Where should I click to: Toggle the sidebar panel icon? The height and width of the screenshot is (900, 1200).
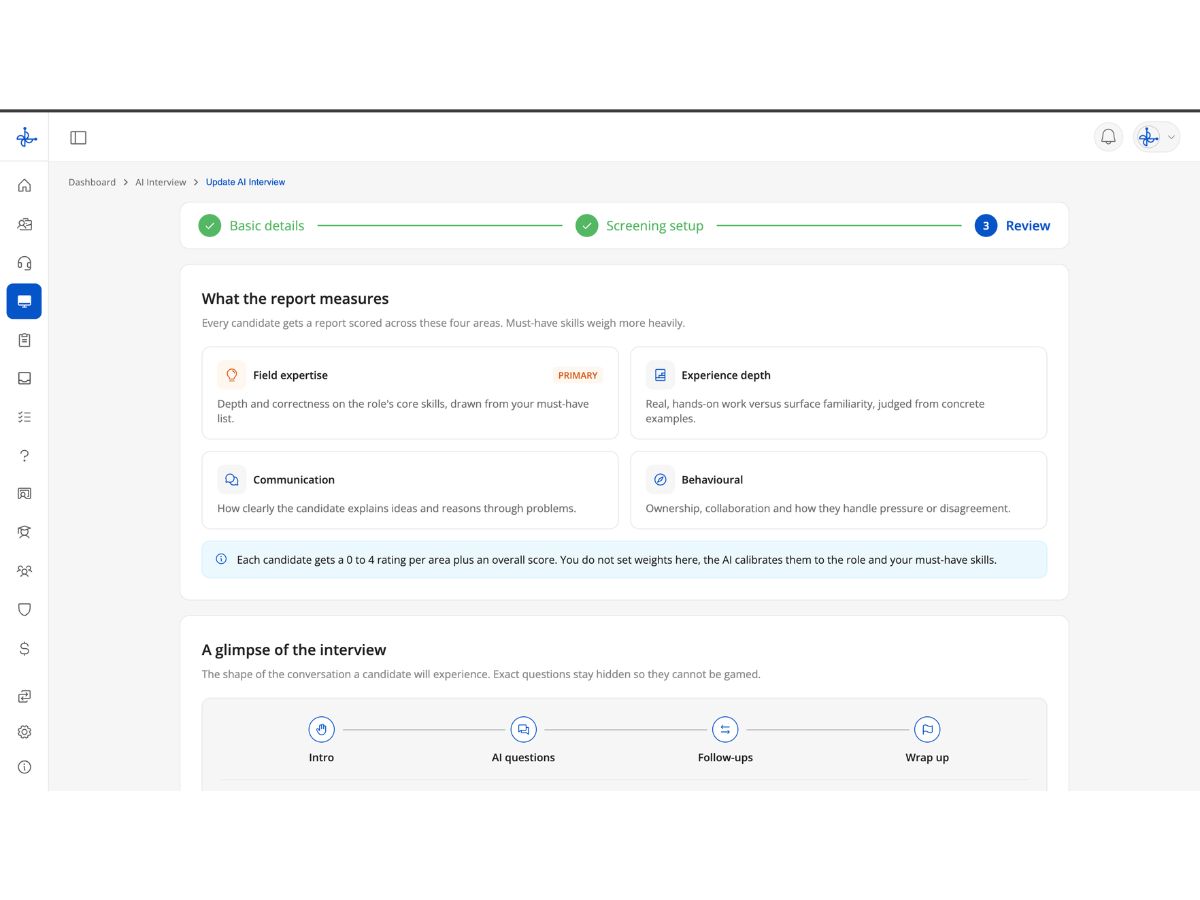pos(78,138)
